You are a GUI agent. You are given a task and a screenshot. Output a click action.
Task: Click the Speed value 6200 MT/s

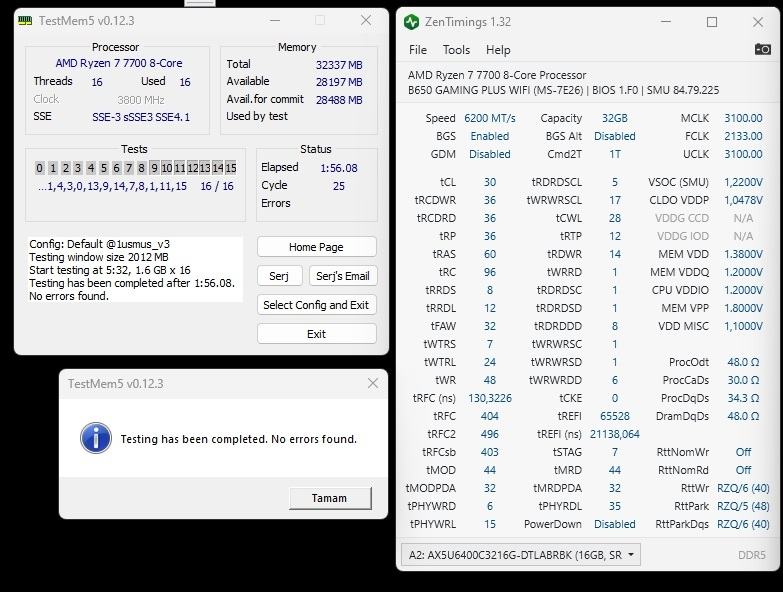(x=489, y=118)
